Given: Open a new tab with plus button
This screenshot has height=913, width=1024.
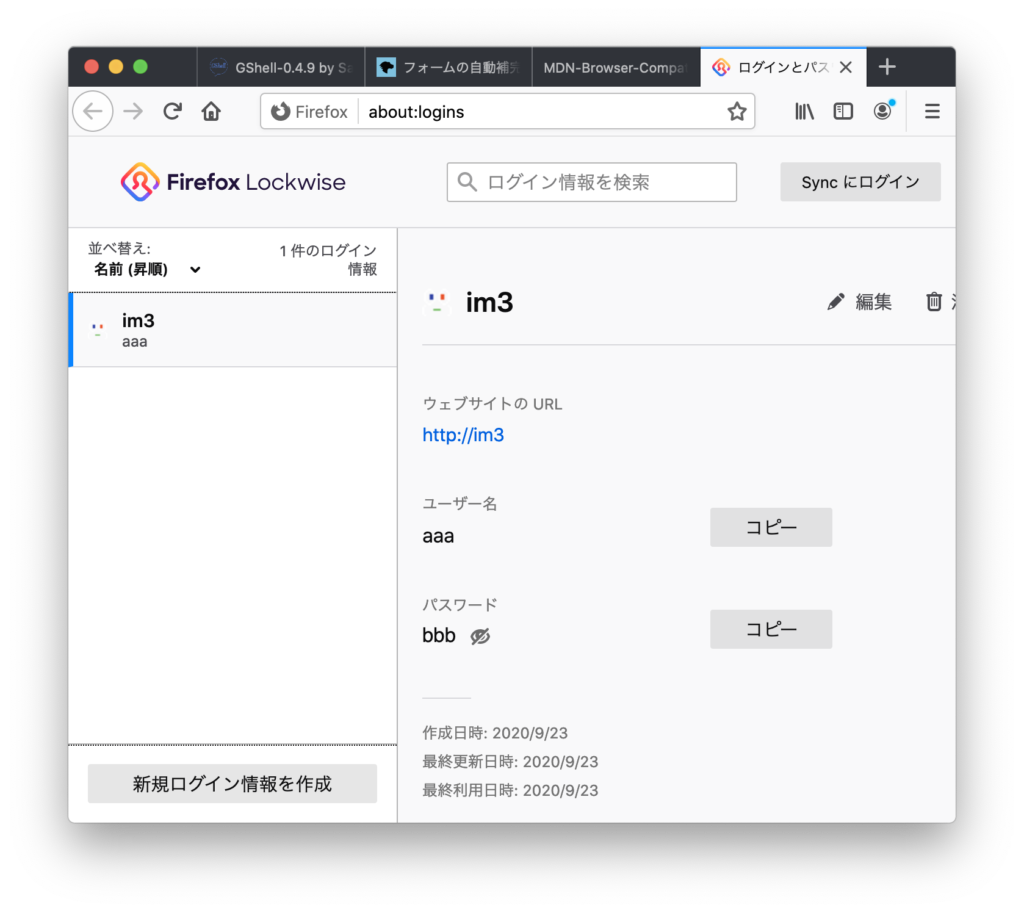Looking at the screenshot, I should 886,67.
